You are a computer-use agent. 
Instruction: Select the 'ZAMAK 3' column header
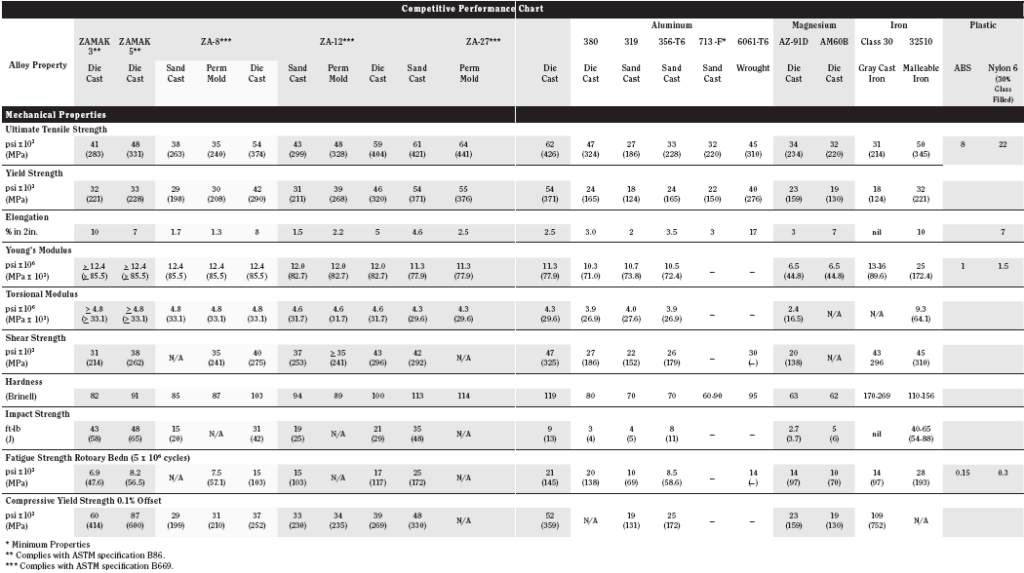point(95,44)
